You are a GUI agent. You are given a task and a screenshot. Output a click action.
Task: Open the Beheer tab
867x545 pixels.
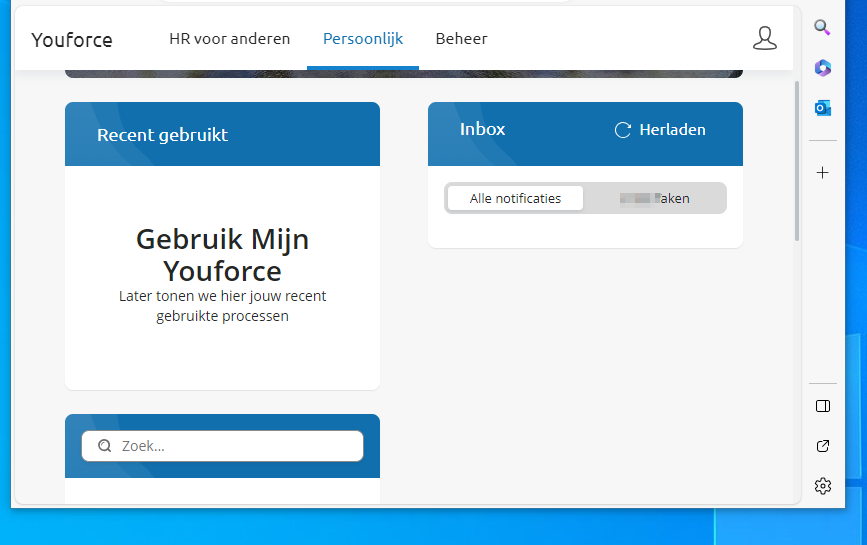click(461, 39)
